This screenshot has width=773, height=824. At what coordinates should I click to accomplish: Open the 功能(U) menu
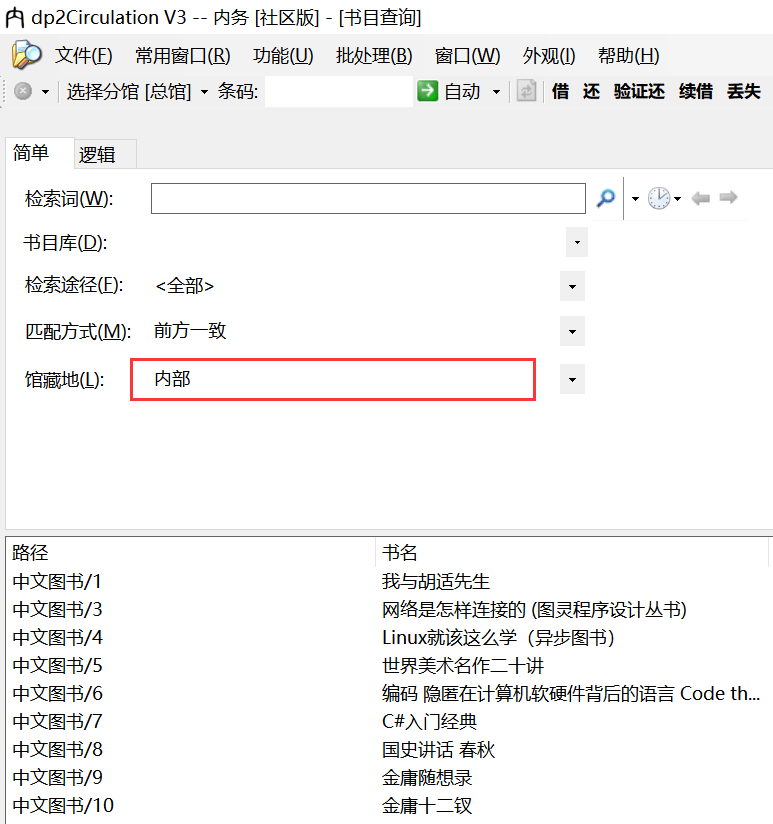click(x=283, y=55)
